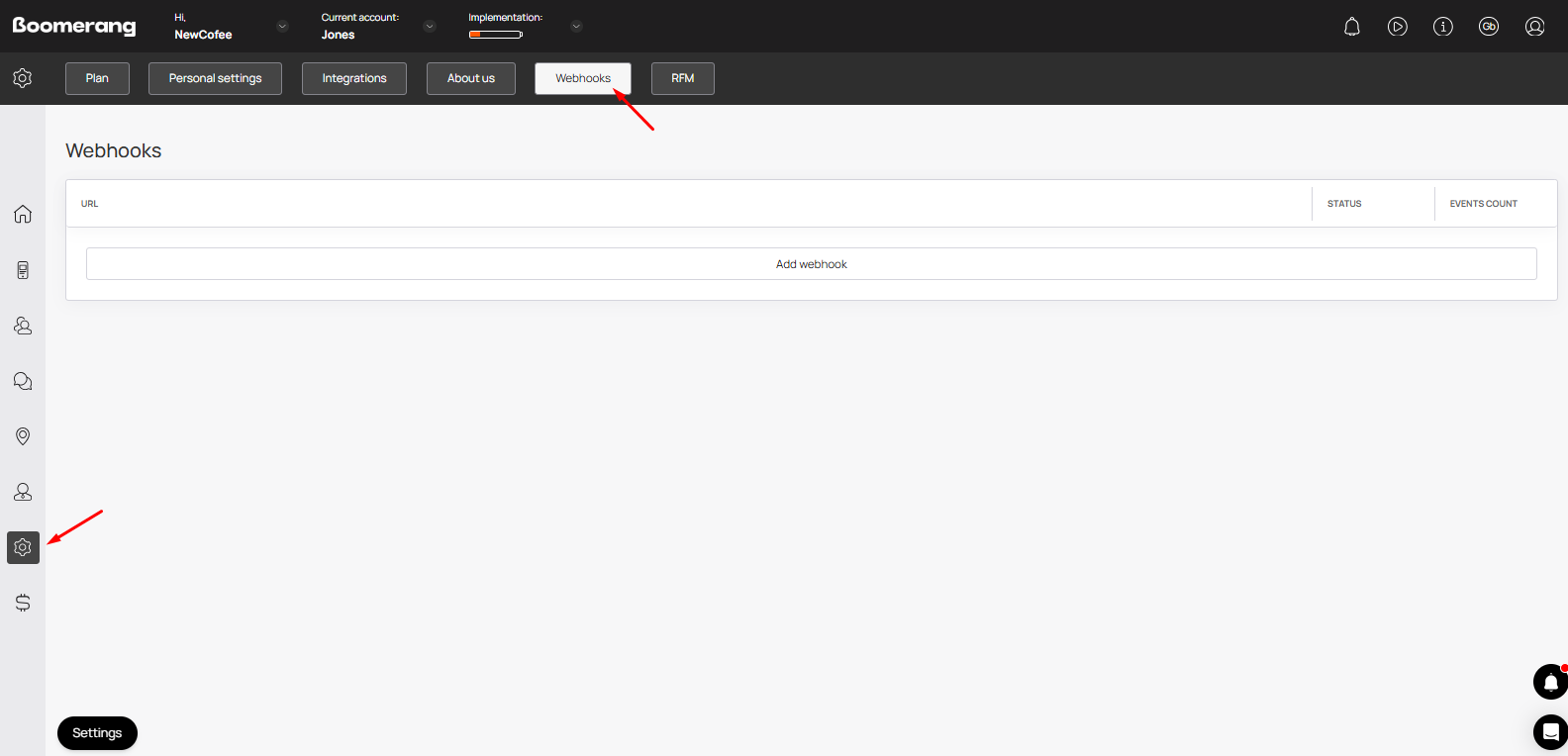Switch to the RFM tab
The height and width of the screenshot is (756, 1568).
pos(682,78)
